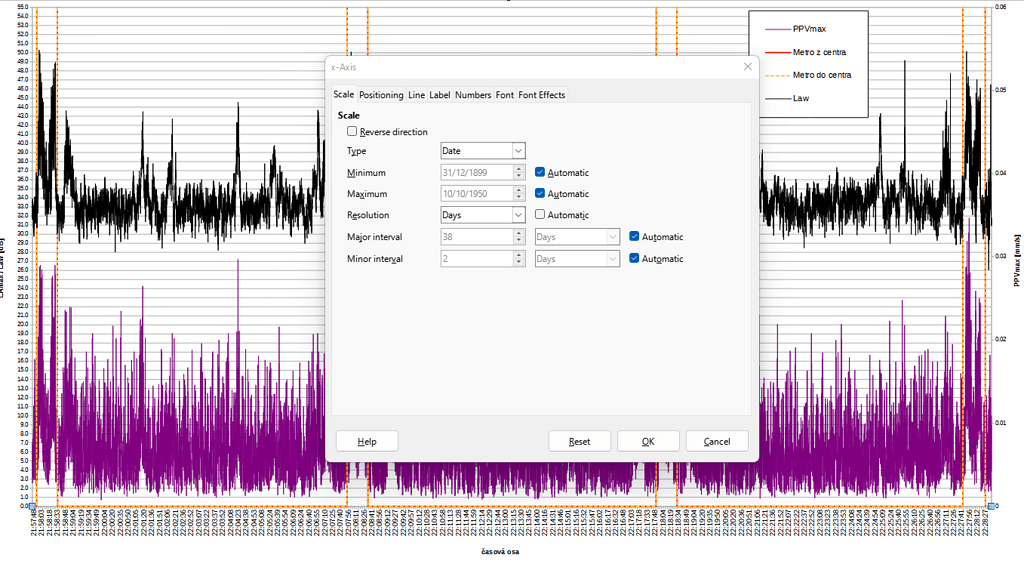Uncheck Automatic for Minor interval
1024x566 pixels.
(633, 258)
